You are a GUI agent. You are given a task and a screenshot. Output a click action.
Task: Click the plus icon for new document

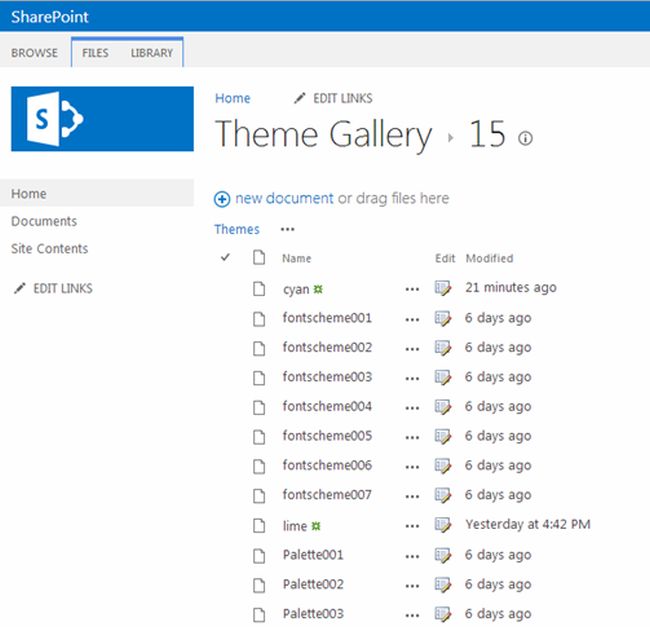pyautogui.click(x=222, y=199)
